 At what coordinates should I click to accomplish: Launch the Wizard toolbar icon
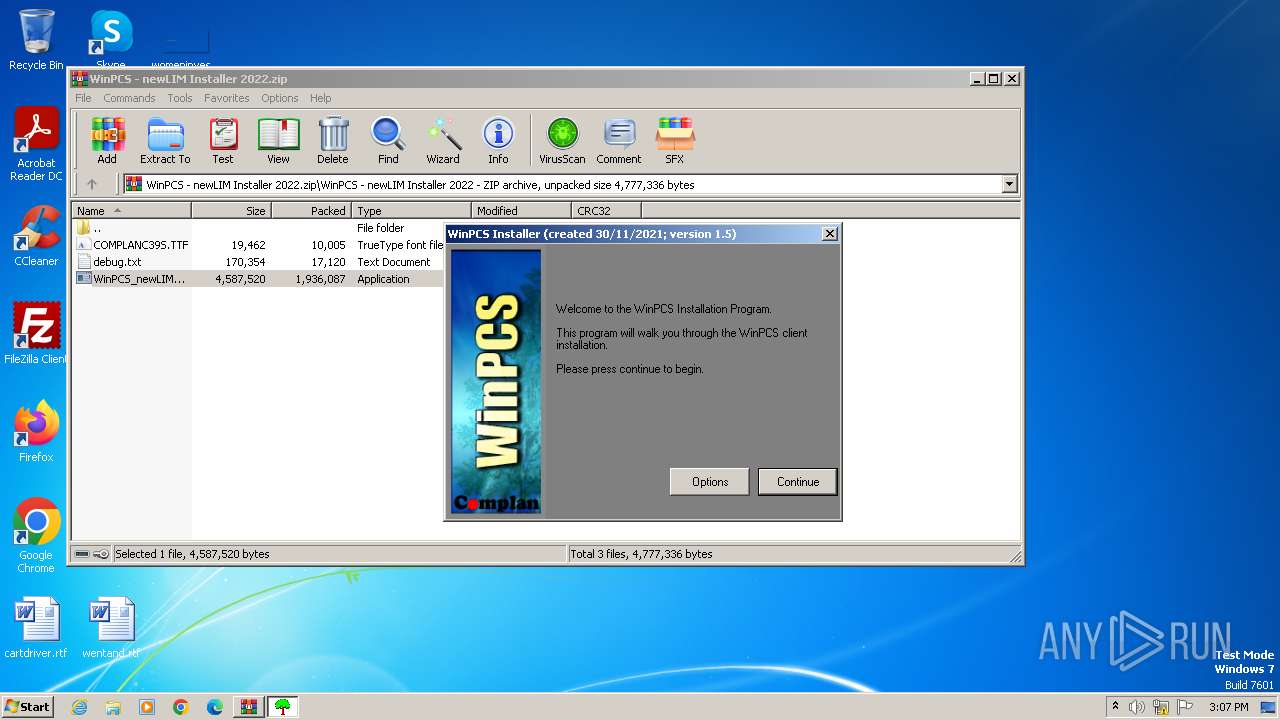[x=443, y=140]
